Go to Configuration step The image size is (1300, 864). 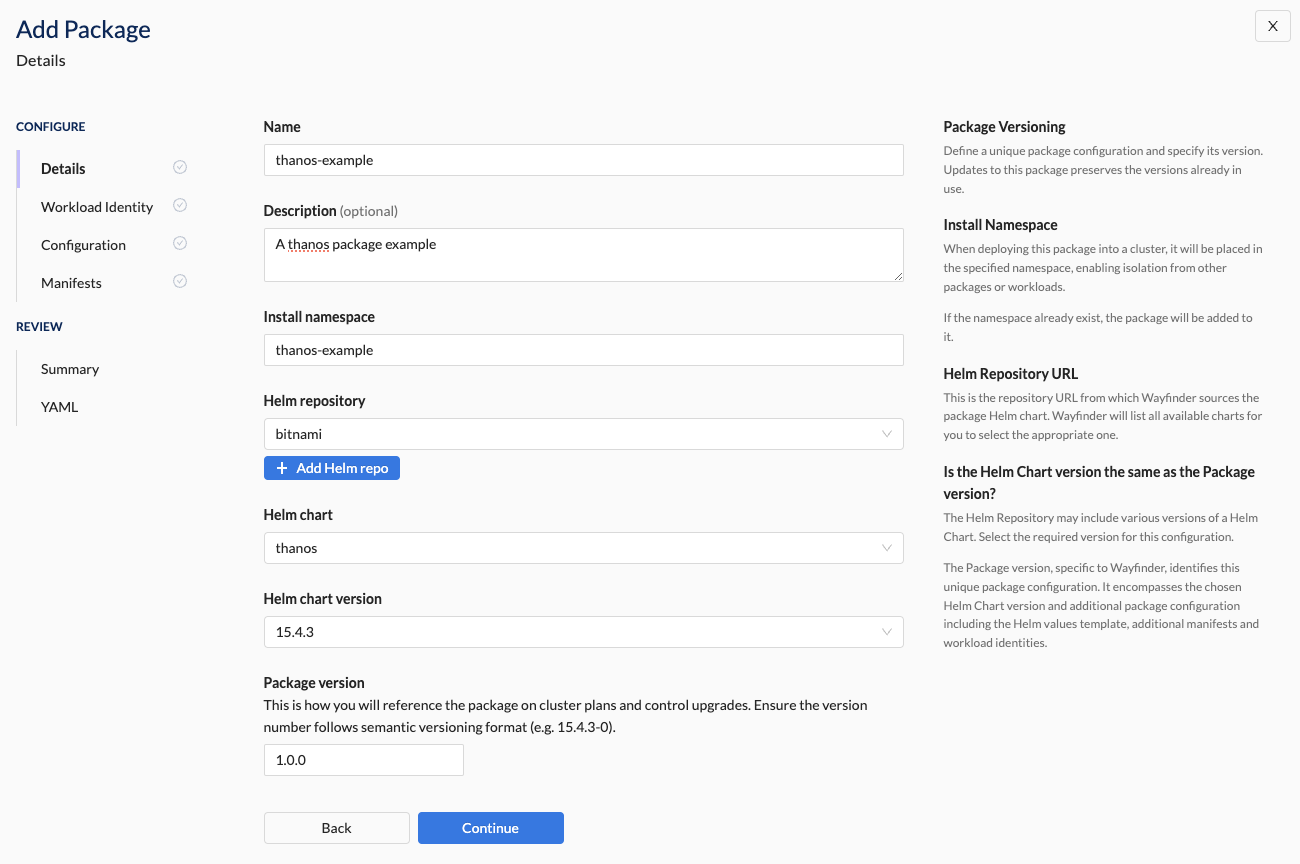coord(83,245)
